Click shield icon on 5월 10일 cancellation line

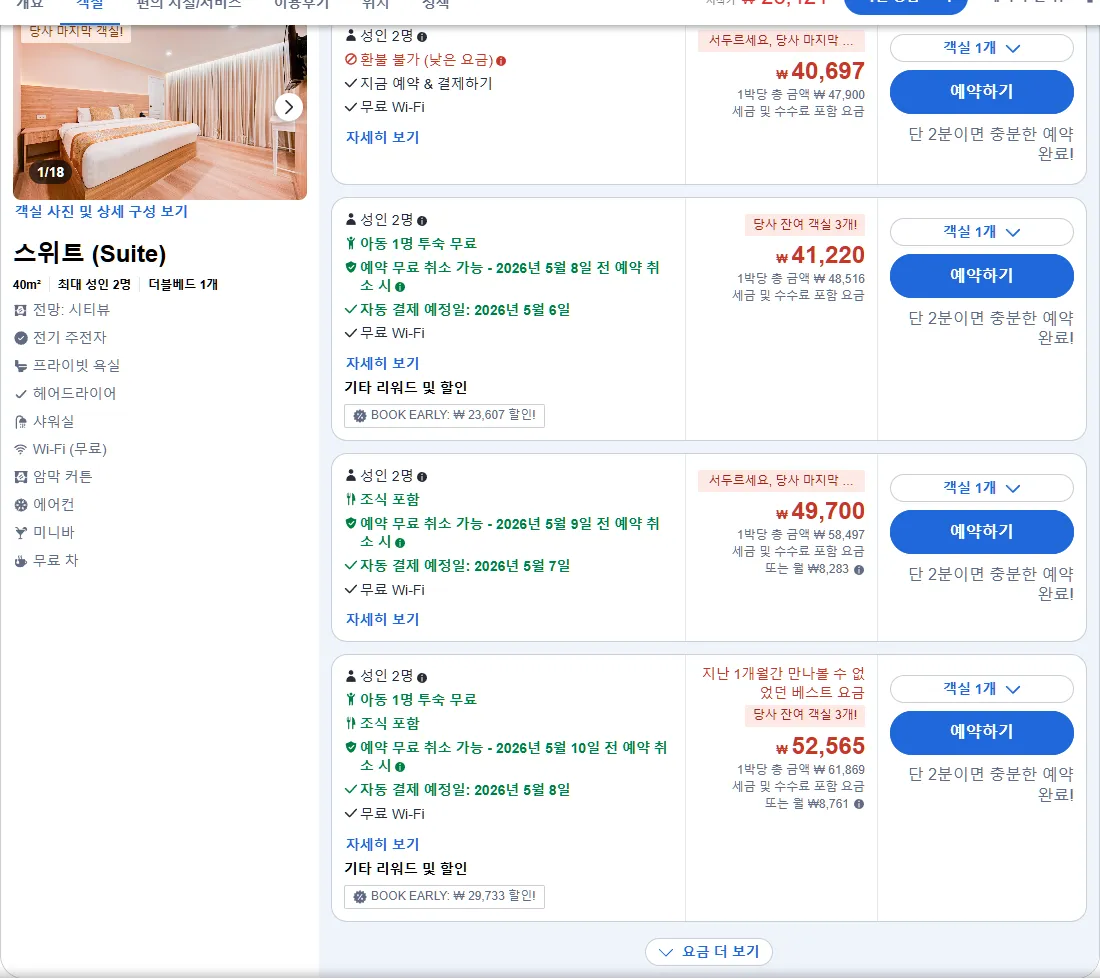click(x=351, y=748)
